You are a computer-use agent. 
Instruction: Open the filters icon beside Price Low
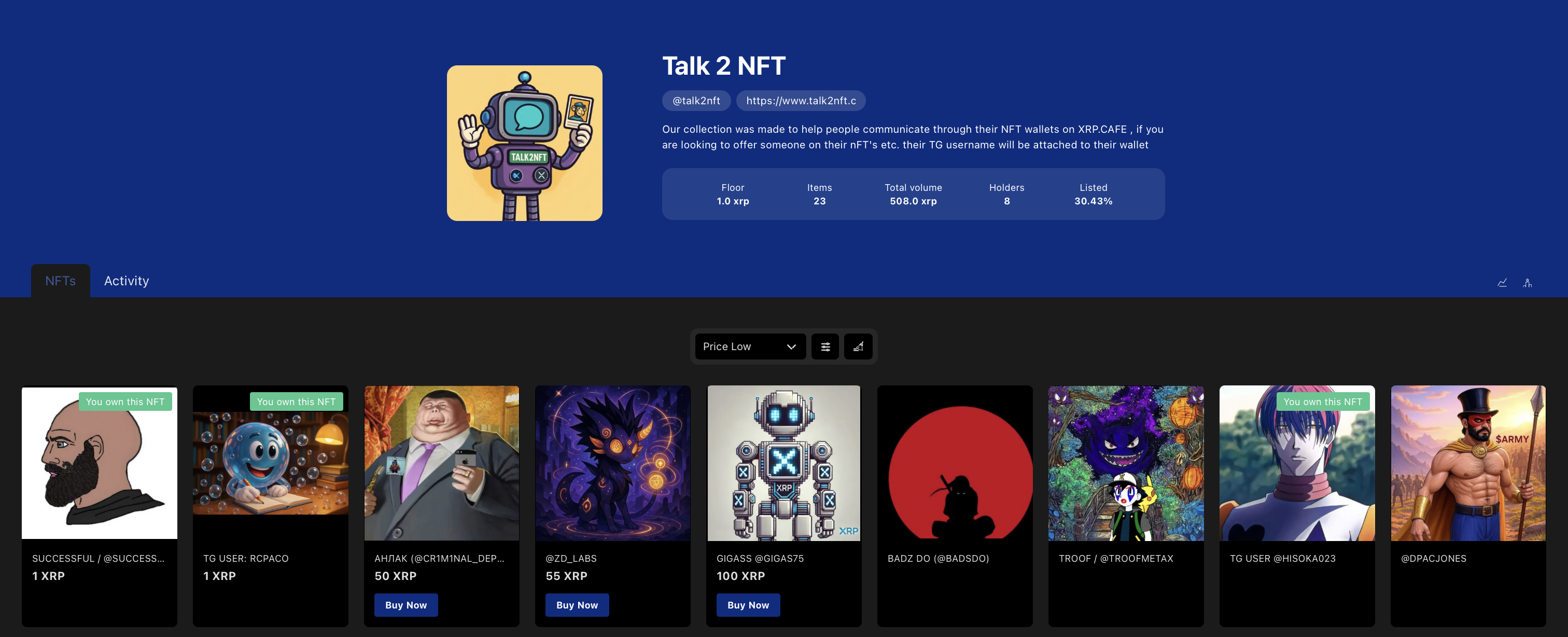pyautogui.click(x=825, y=346)
